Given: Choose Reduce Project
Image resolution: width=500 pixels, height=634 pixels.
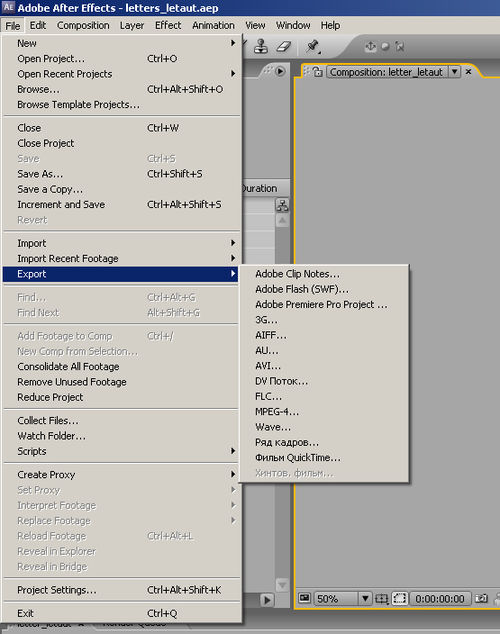Looking at the screenshot, I should coord(121,397).
